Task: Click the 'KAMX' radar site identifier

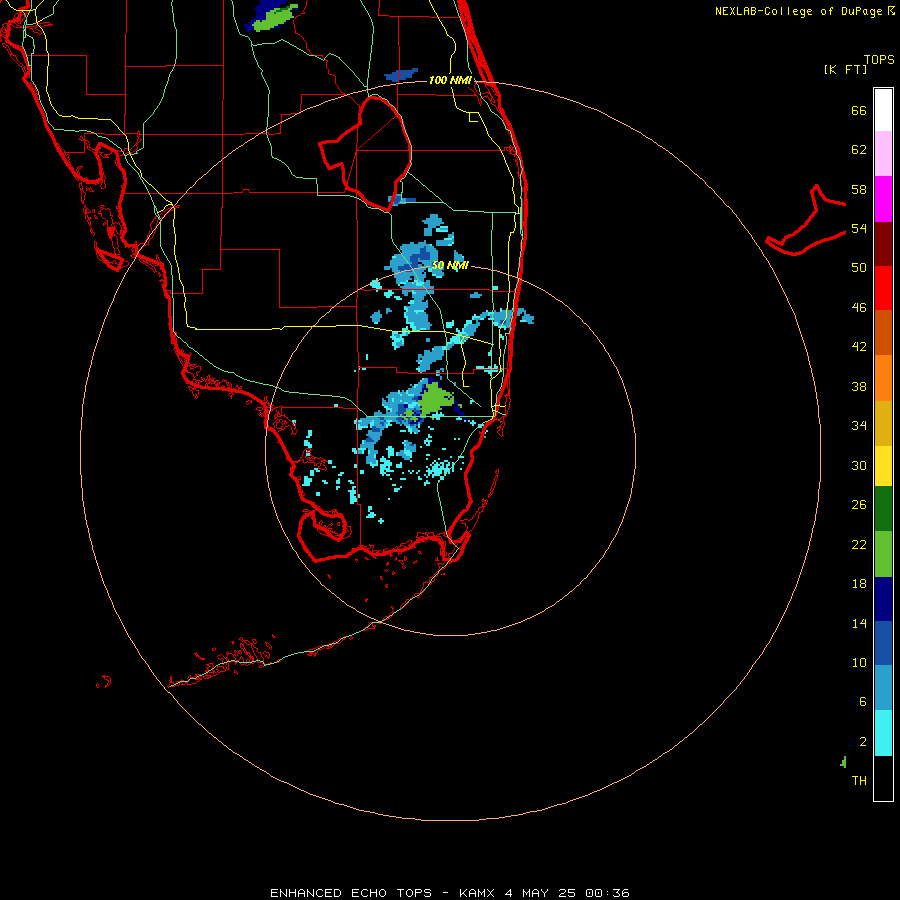Action: pos(477,893)
